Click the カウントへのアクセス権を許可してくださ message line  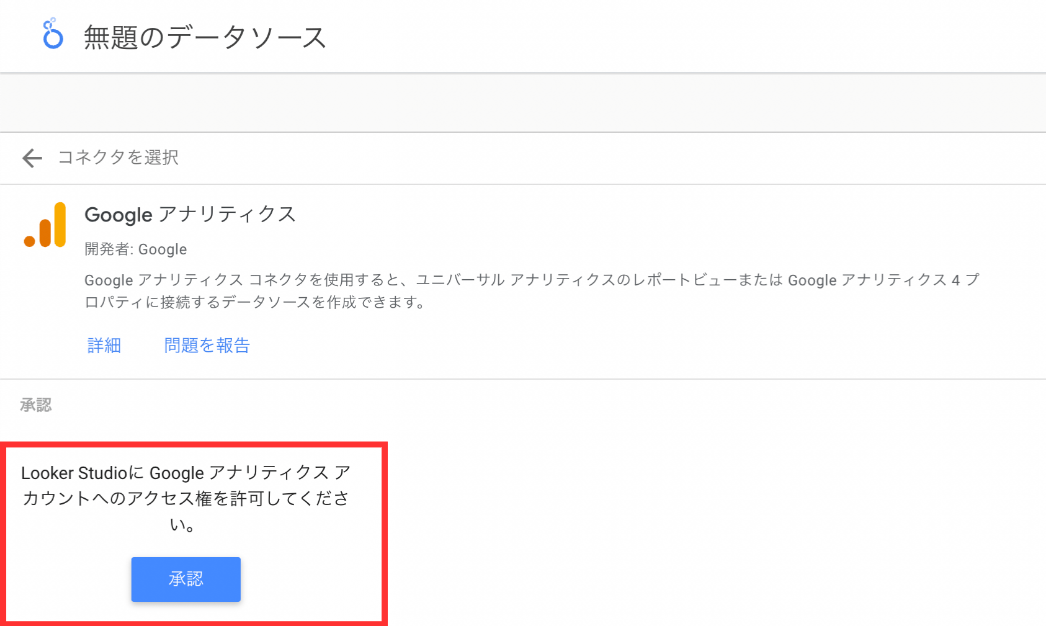(186, 499)
